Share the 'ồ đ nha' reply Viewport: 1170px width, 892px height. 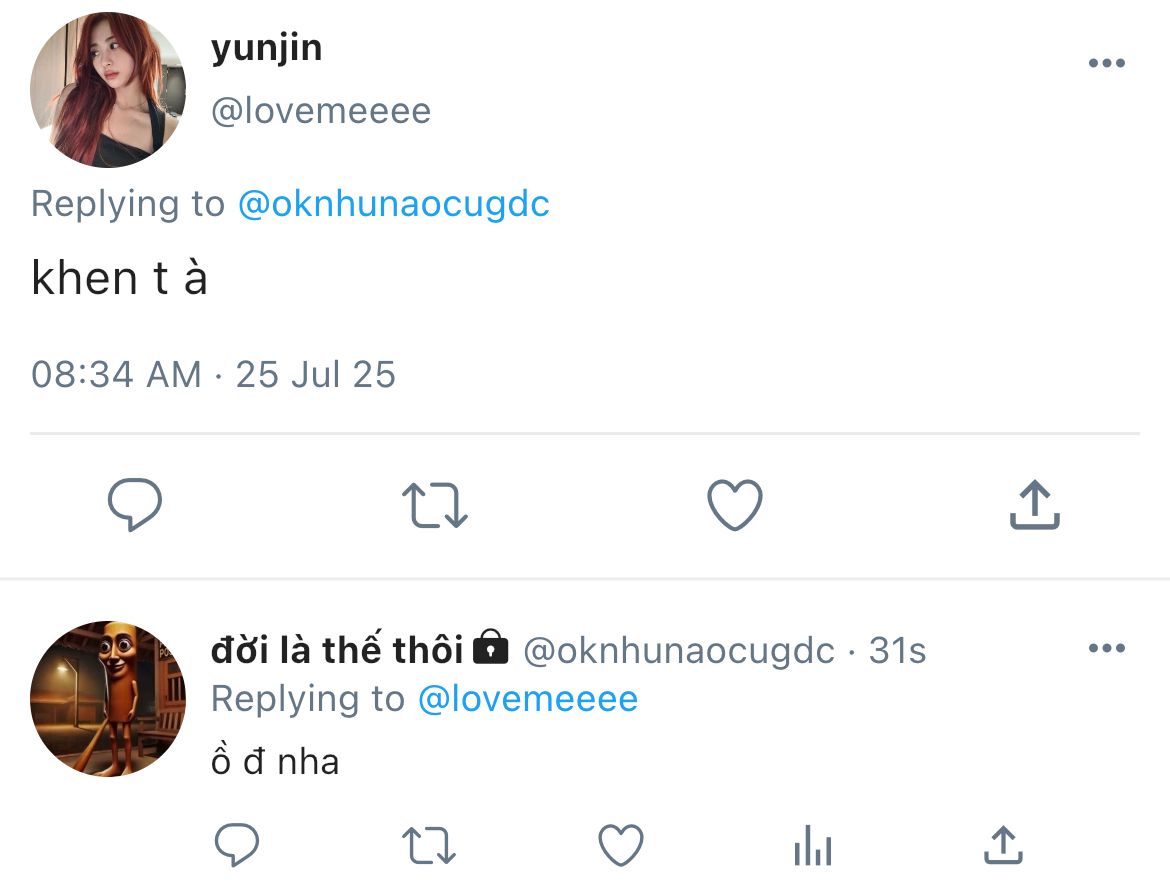(1004, 845)
